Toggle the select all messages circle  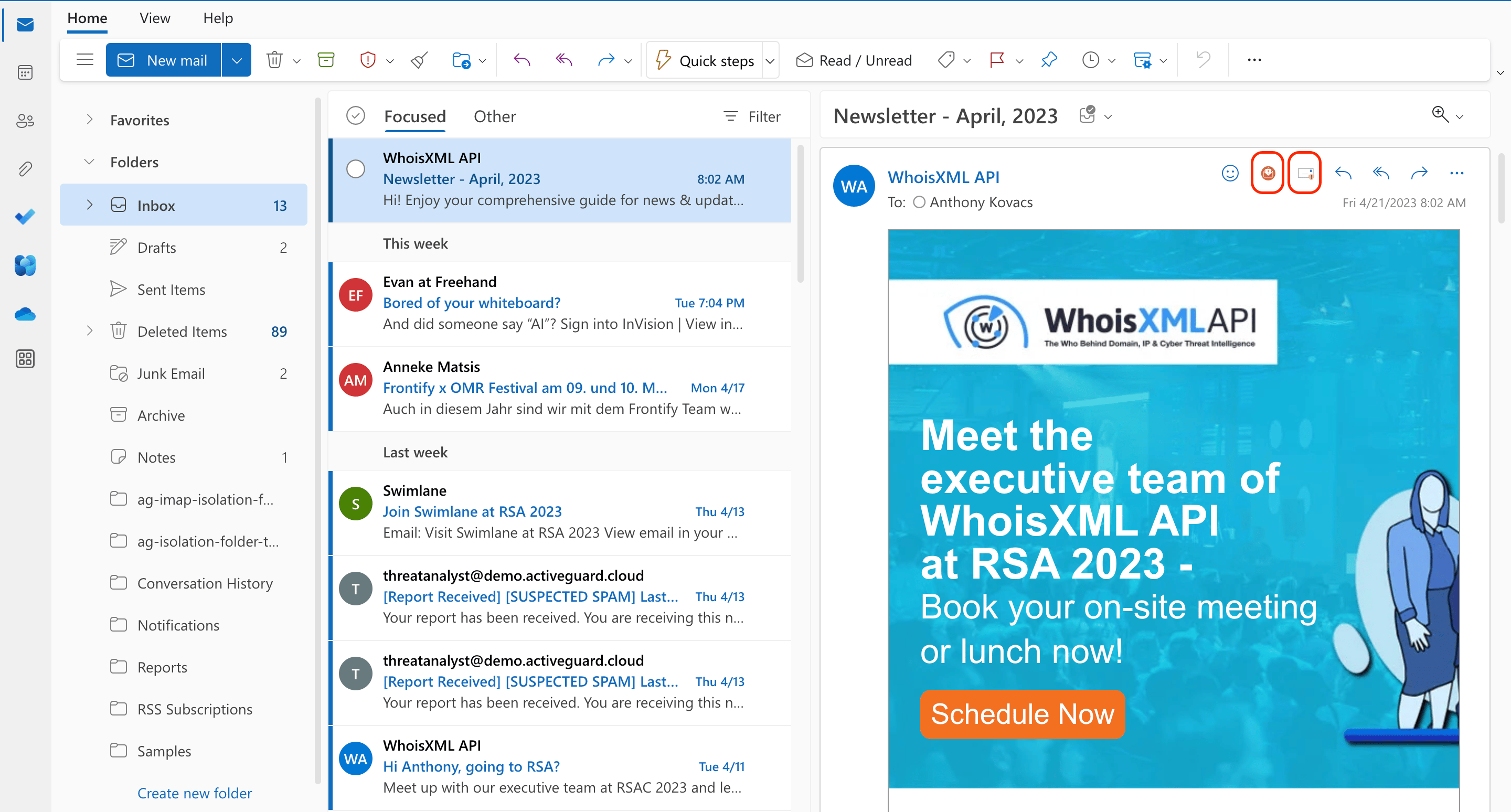[x=356, y=116]
